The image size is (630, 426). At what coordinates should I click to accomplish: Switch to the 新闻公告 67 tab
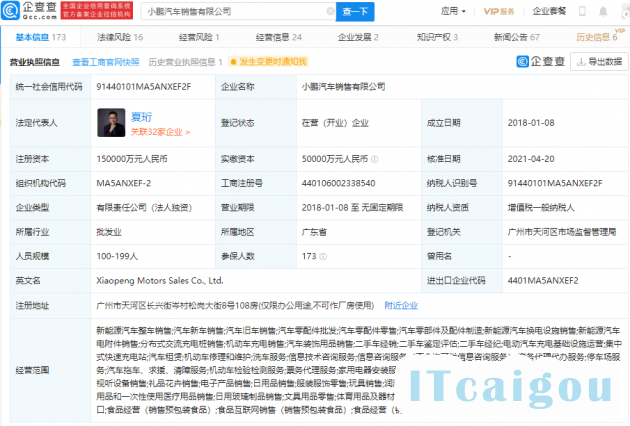[517, 37]
